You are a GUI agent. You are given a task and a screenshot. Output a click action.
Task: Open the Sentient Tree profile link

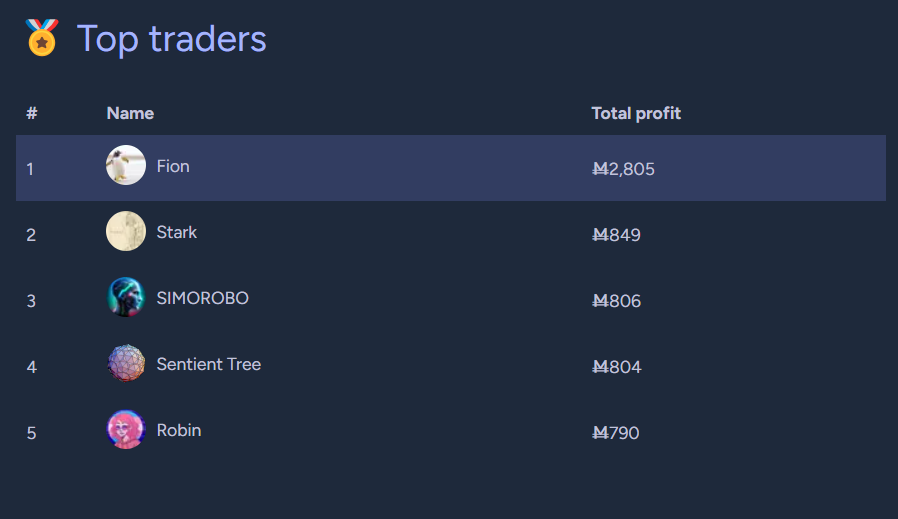208,364
